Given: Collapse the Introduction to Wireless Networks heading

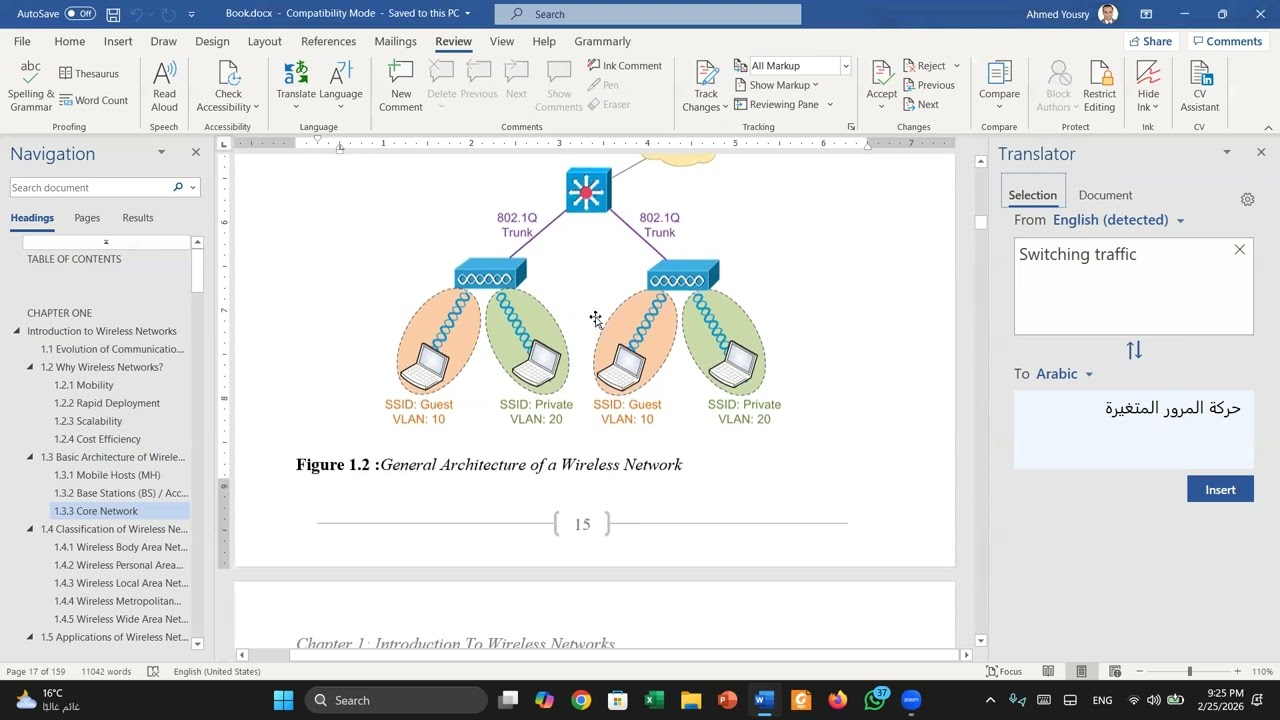Looking at the screenshot, I should click(x=17, y=331).
